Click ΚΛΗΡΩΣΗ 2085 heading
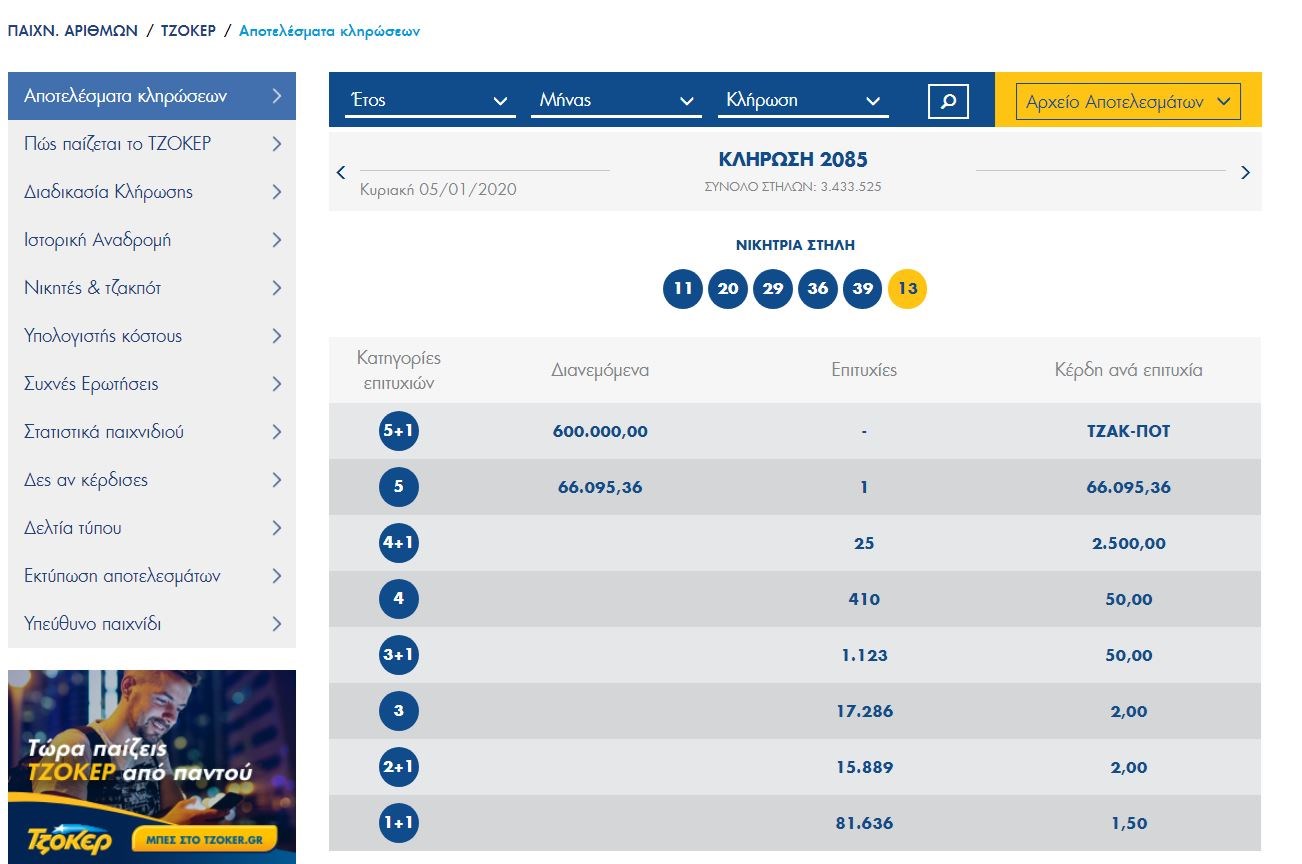 (x=793, y=159)
